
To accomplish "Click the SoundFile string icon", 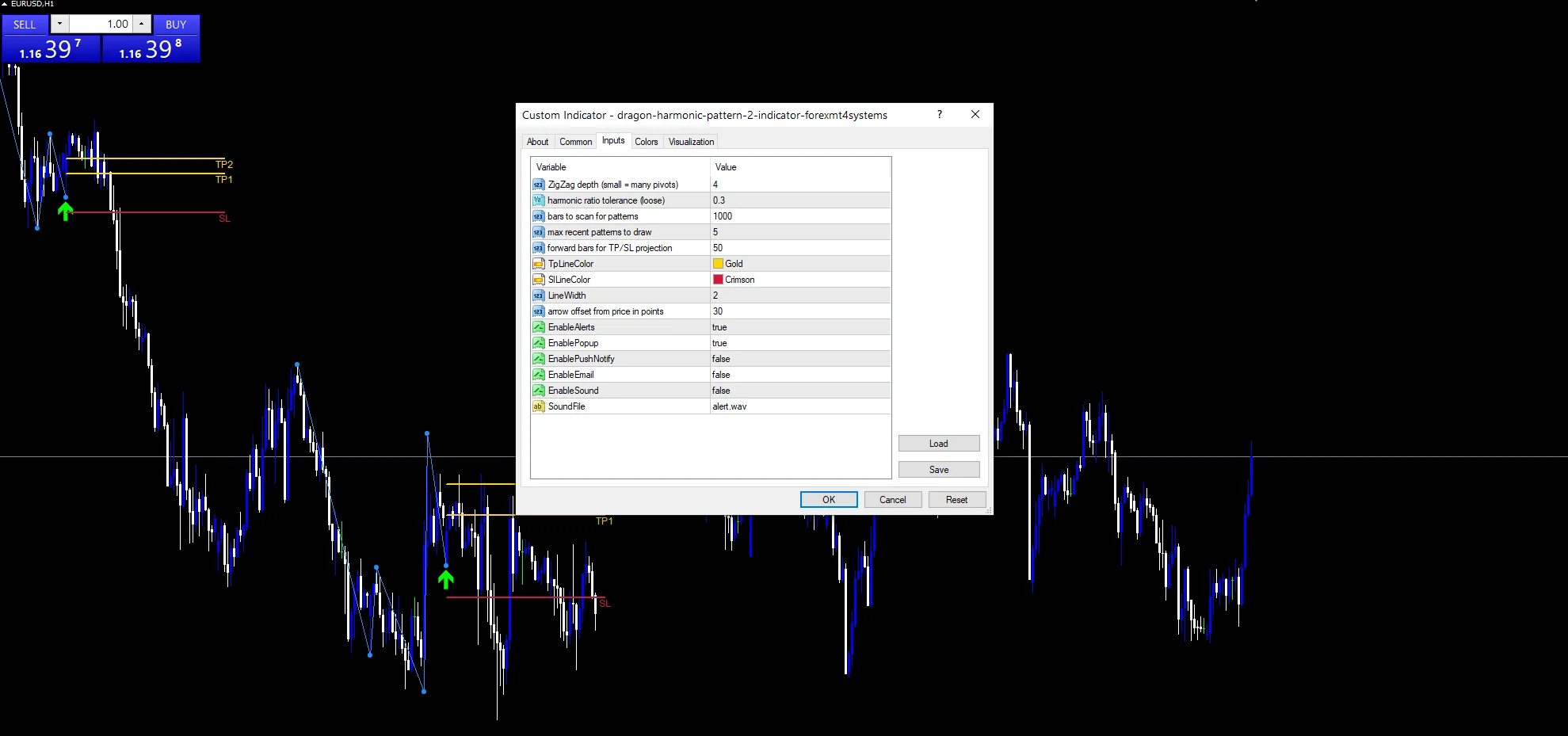I will (x=538, y=406).
